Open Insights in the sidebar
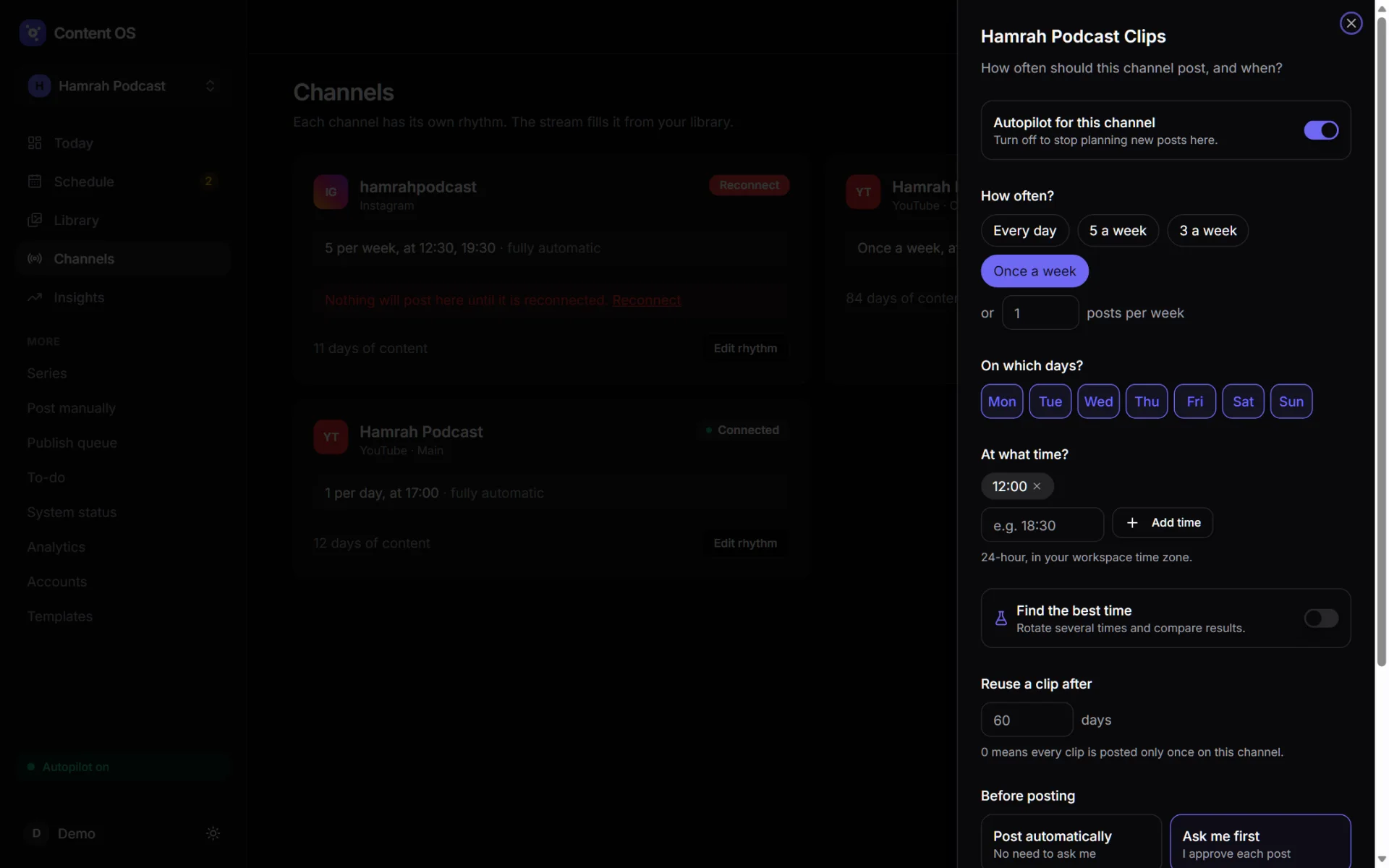The width and height of the screenshot is (1389, 868). tap(123, 297)
